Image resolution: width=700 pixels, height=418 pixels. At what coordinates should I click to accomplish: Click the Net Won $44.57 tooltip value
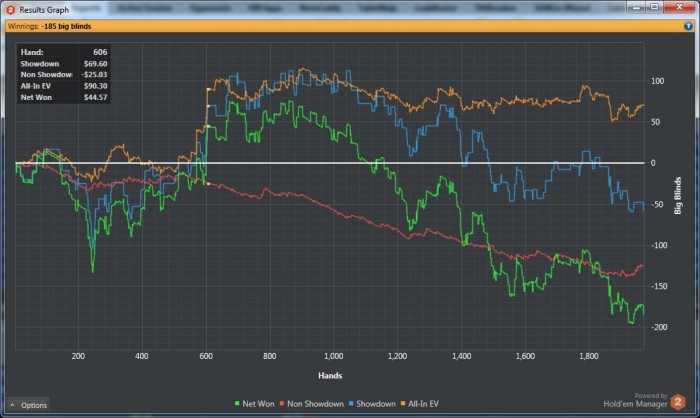pyautogui.click(x=95, y=97)
